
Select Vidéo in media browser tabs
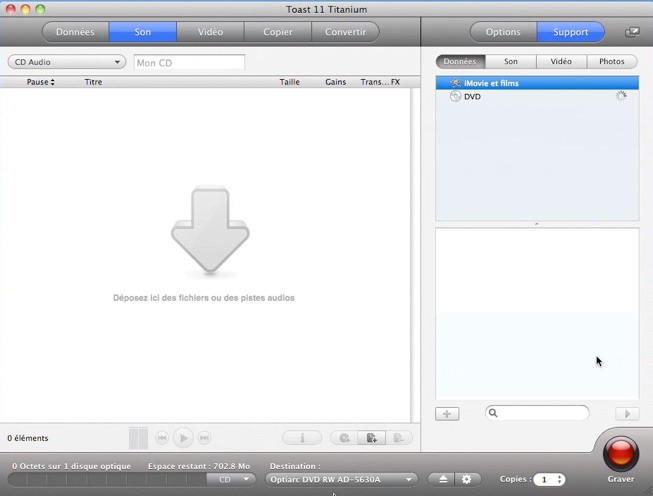click(x=561, y=62)
